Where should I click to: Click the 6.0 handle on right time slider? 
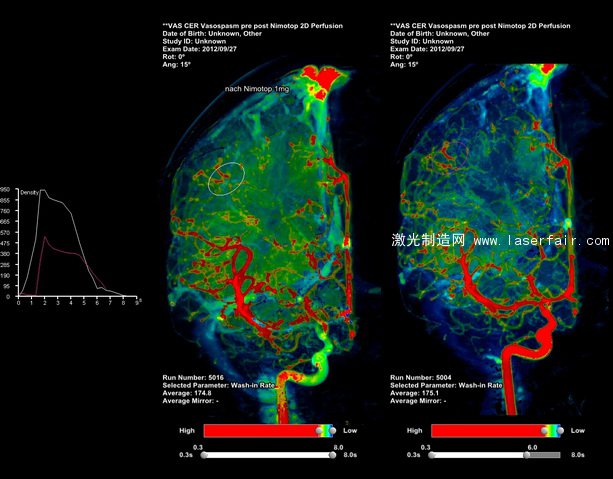pyautogui.click(x=526, y=454)
